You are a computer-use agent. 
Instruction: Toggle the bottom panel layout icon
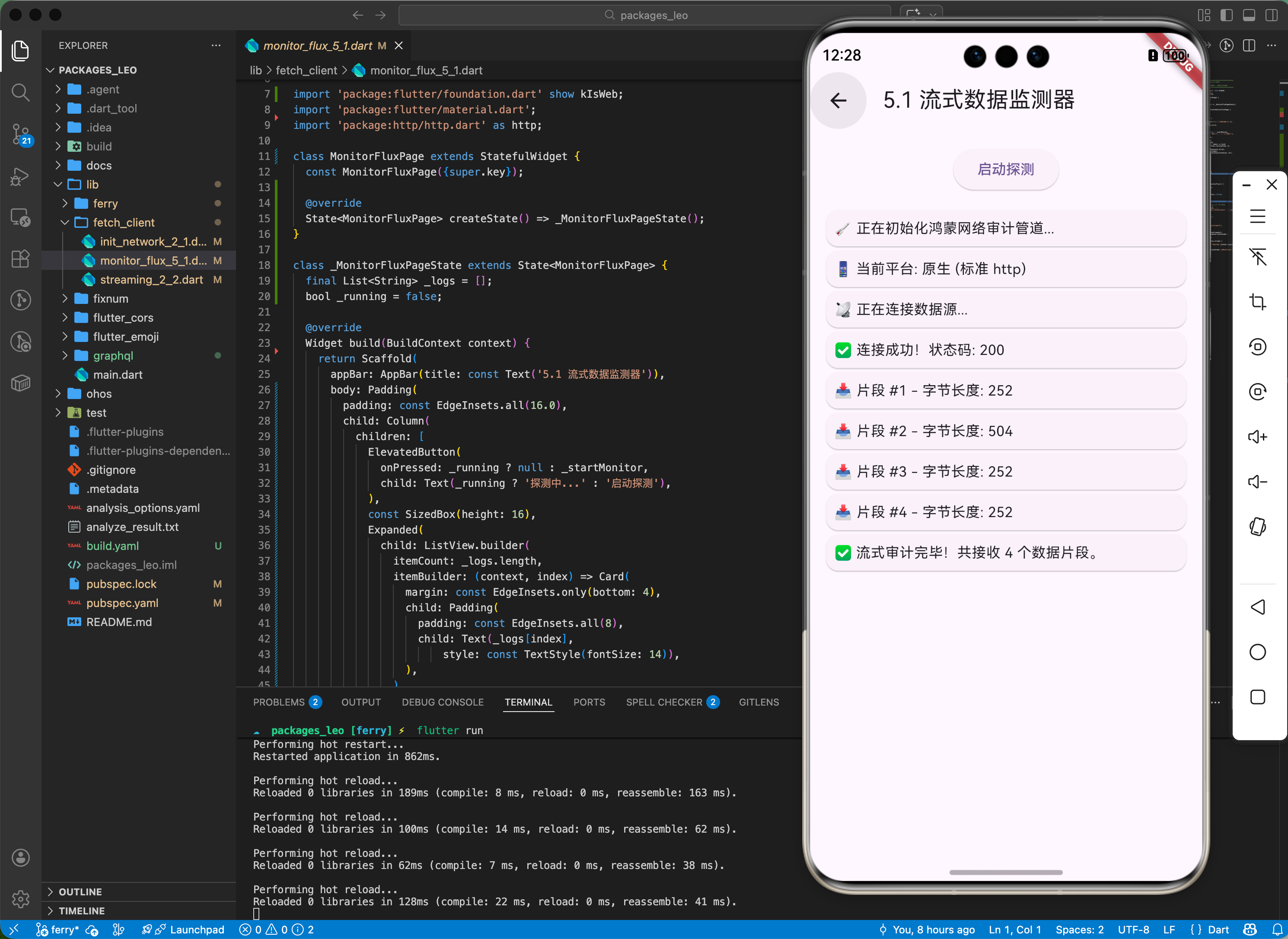click(x=1249, y=15)
